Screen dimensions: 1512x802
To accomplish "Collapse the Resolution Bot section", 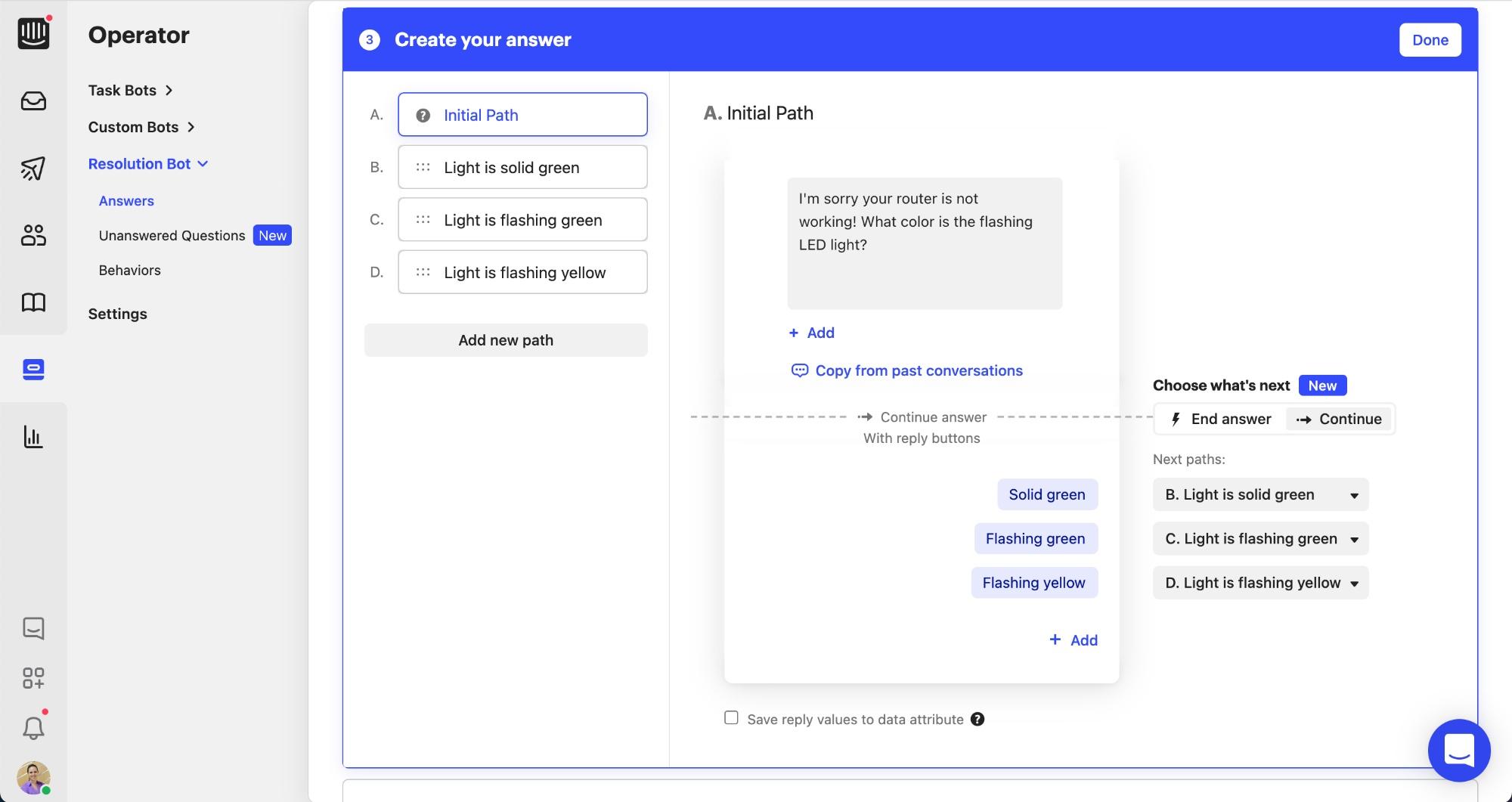I will click(x=148, y=164).
